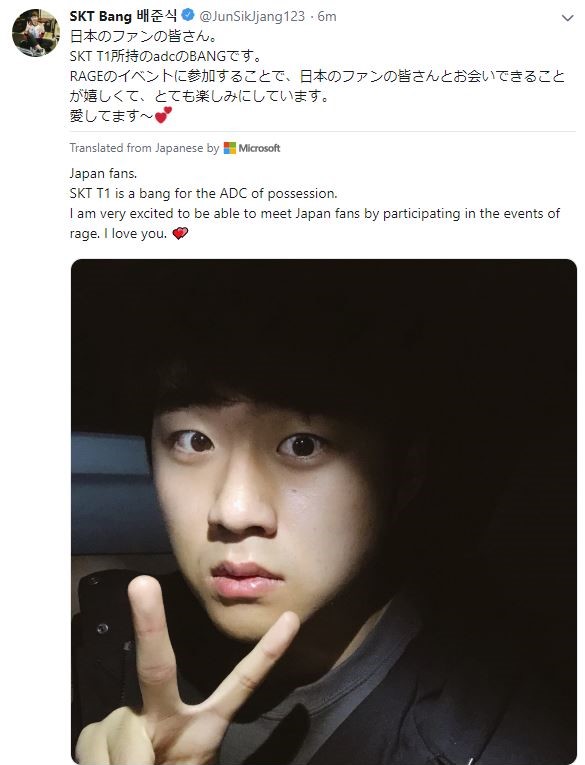Open tweet permalink via 6m timestamp
This screenshot has width=585, height=765.
point(327,17)
